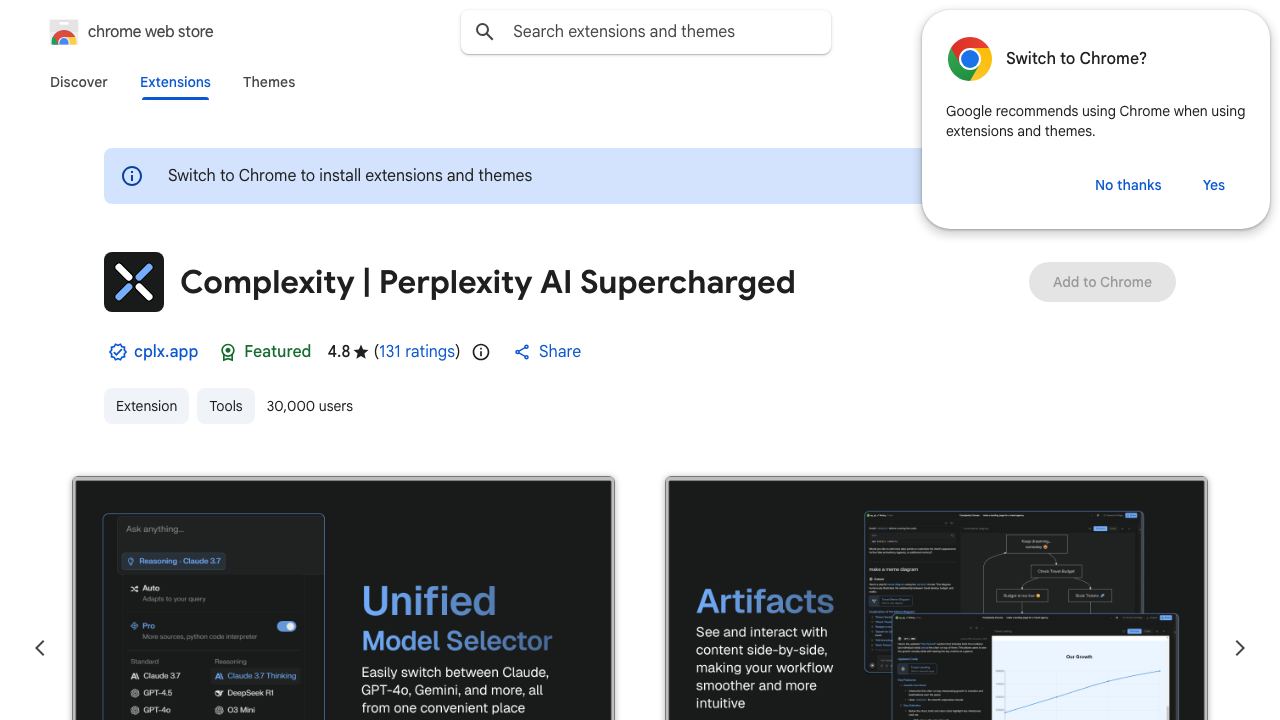Click the 4.8 rating value
Image resolution: width=1280 pixels, height=720 pixels.
[x=339, y=352]
